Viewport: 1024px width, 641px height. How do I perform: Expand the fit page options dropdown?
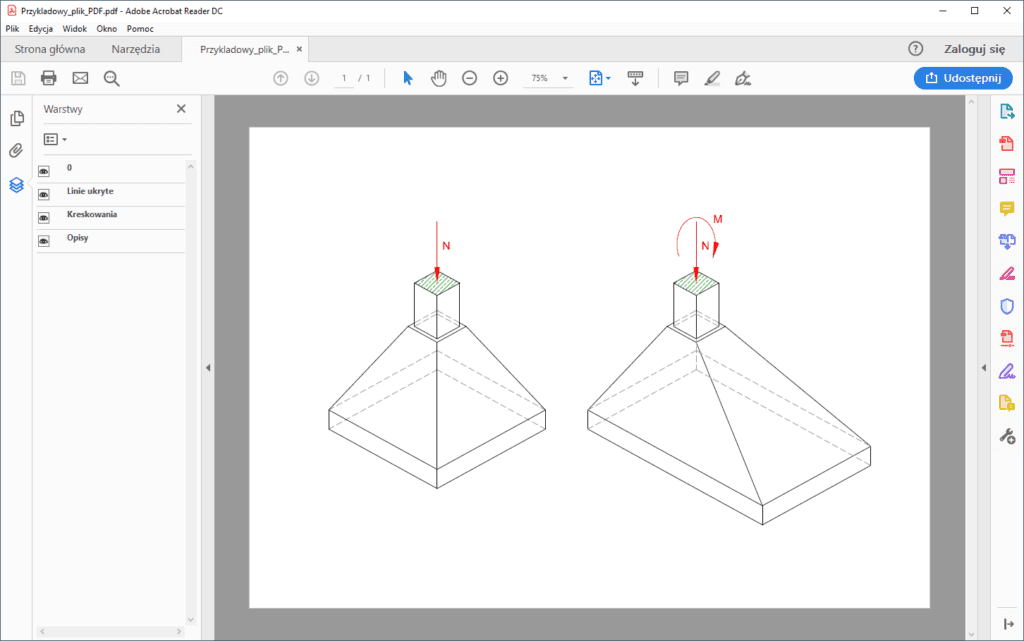tap(608, 78)
